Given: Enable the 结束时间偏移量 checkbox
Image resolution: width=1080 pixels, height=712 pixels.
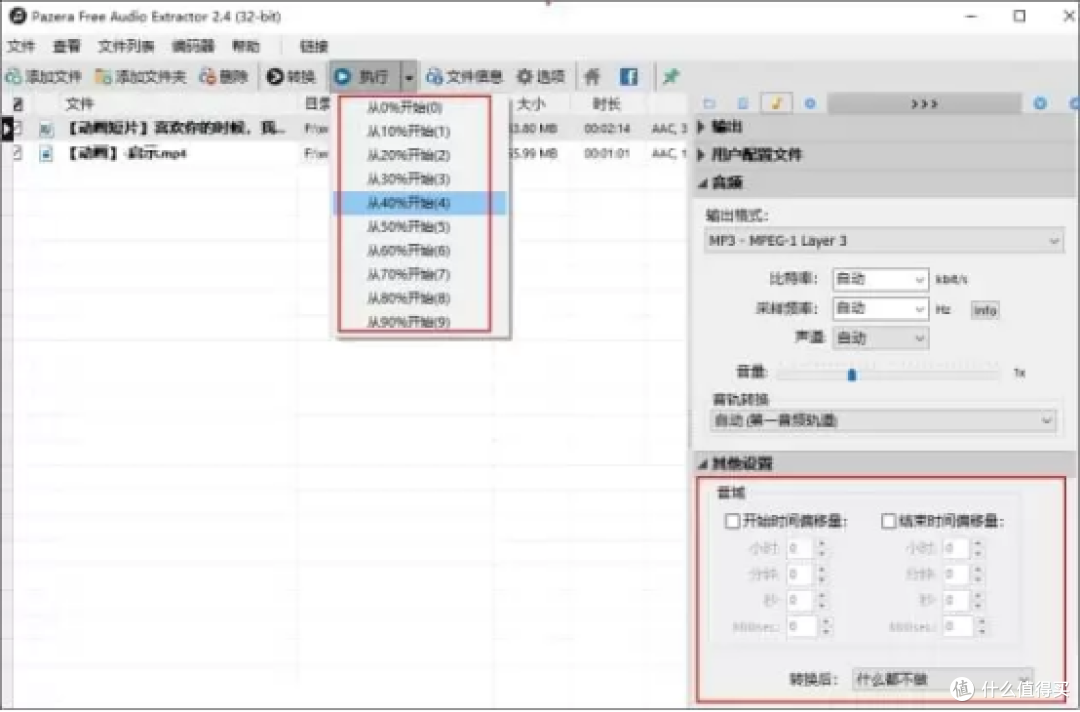Looking at the screenshot, I should (889, 521).
